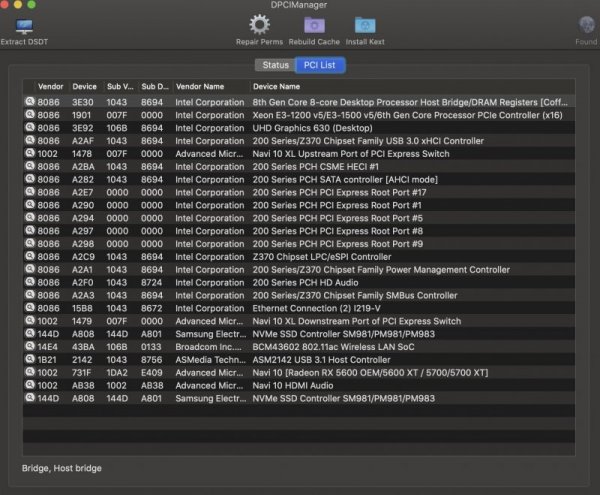Run Repair Perms gear icon
600x495 pixels.
[259, 25]
